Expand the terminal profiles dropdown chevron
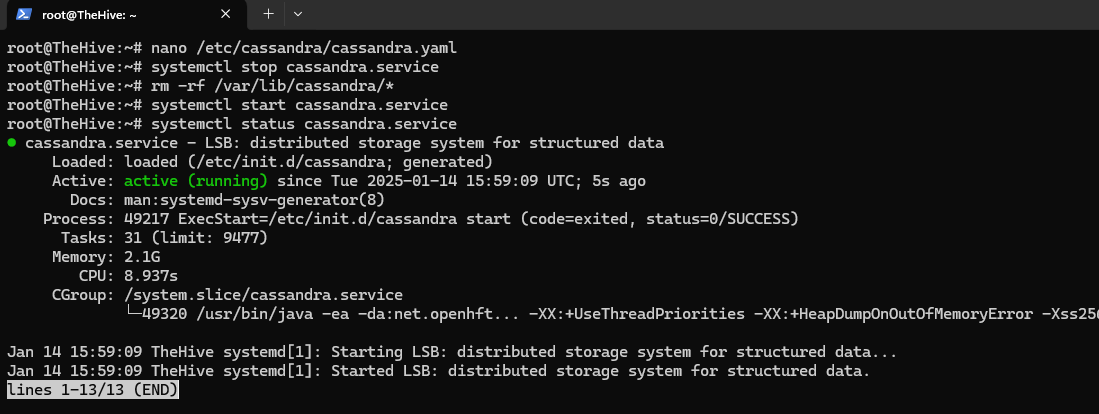The image size is (1099, 414). tap(297, 14)
